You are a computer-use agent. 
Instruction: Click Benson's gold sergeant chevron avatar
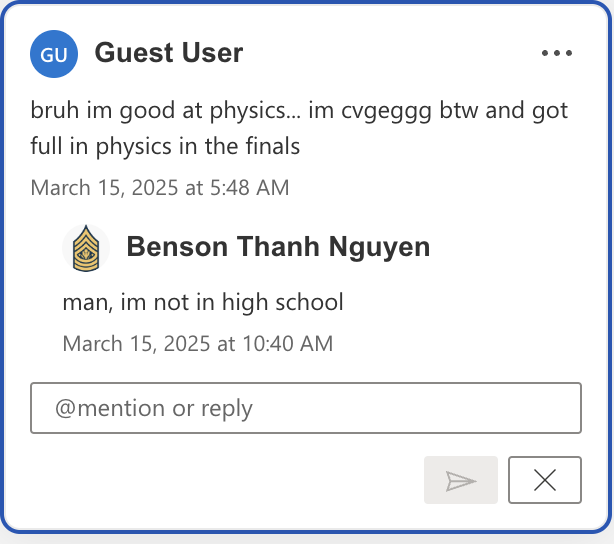tap(86, 248)
